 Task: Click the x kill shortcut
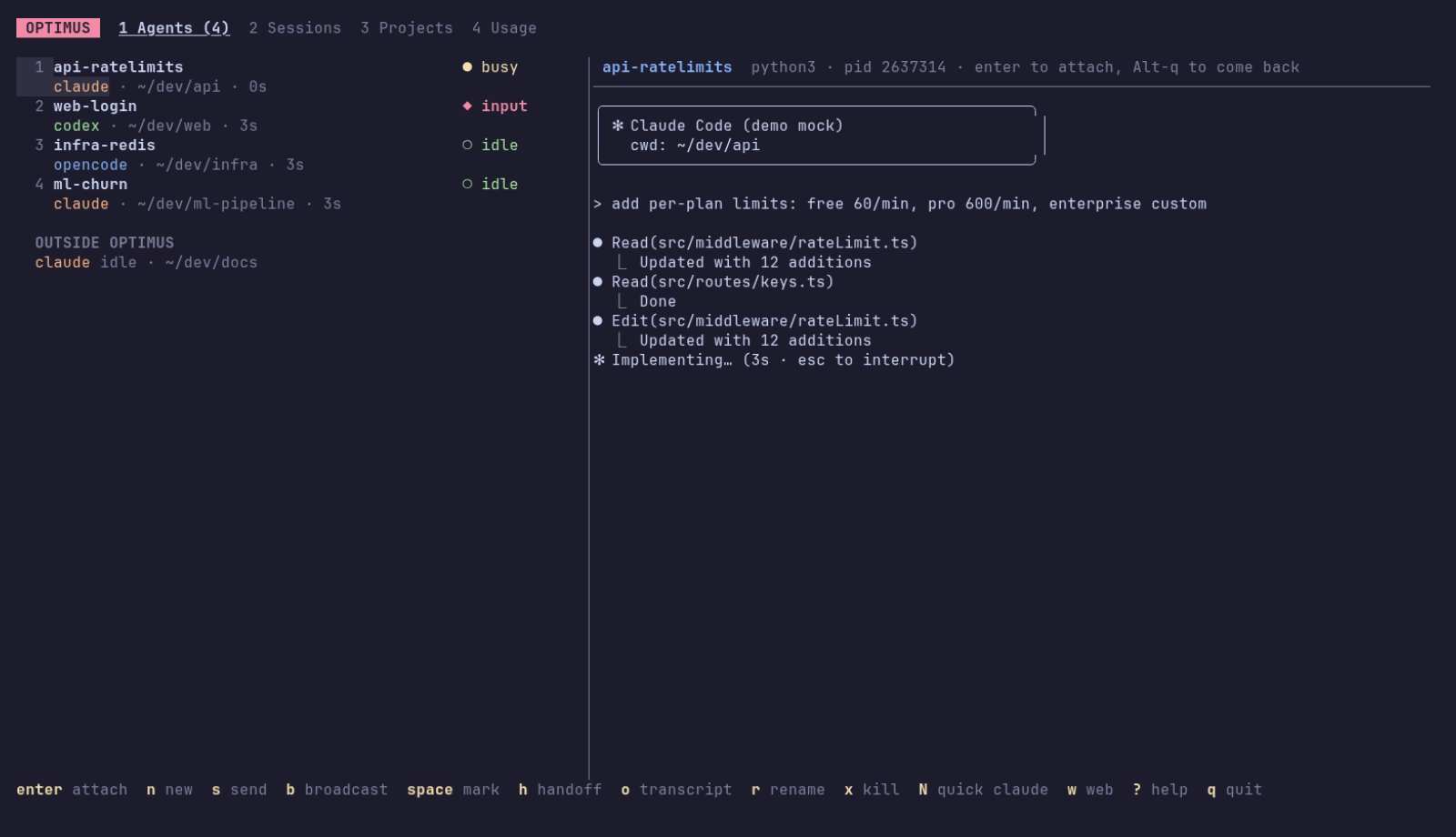872,790
